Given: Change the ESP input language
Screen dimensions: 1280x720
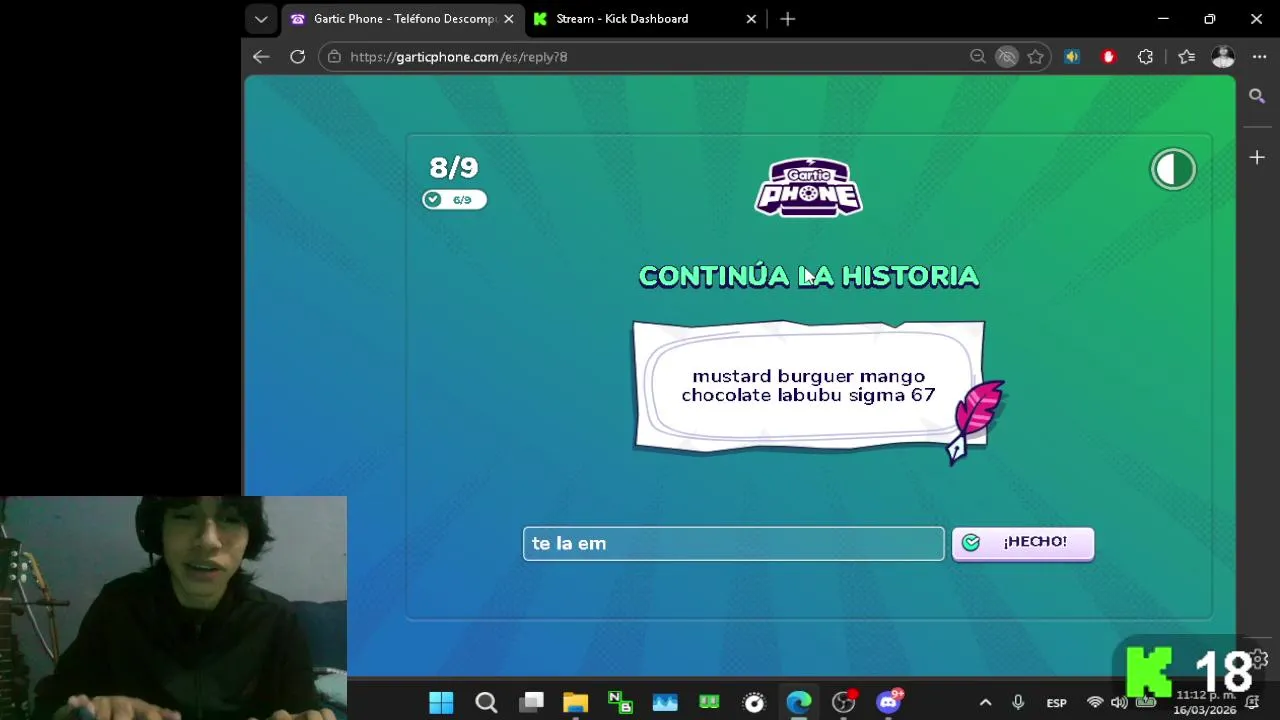Looking at the screenshot, I should pyautogui.click(x=1056, y=703).
